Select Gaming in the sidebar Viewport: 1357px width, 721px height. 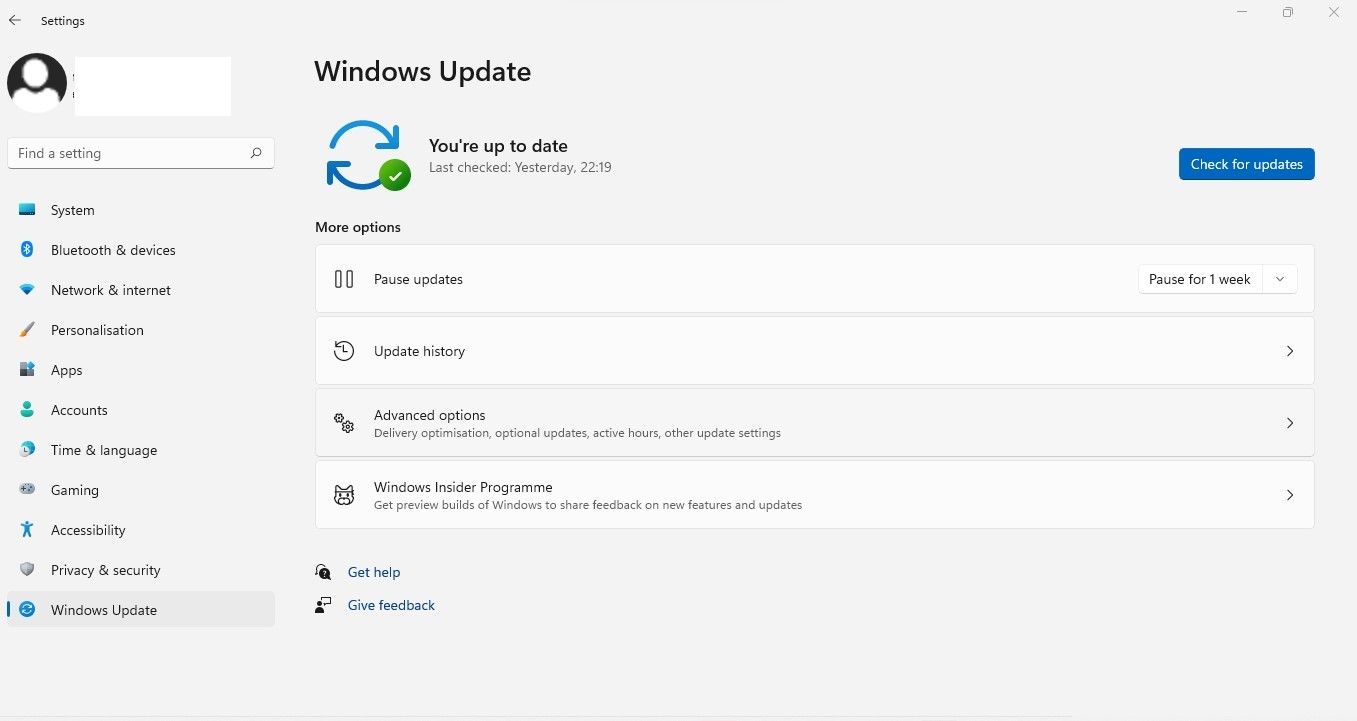point(141,490)
